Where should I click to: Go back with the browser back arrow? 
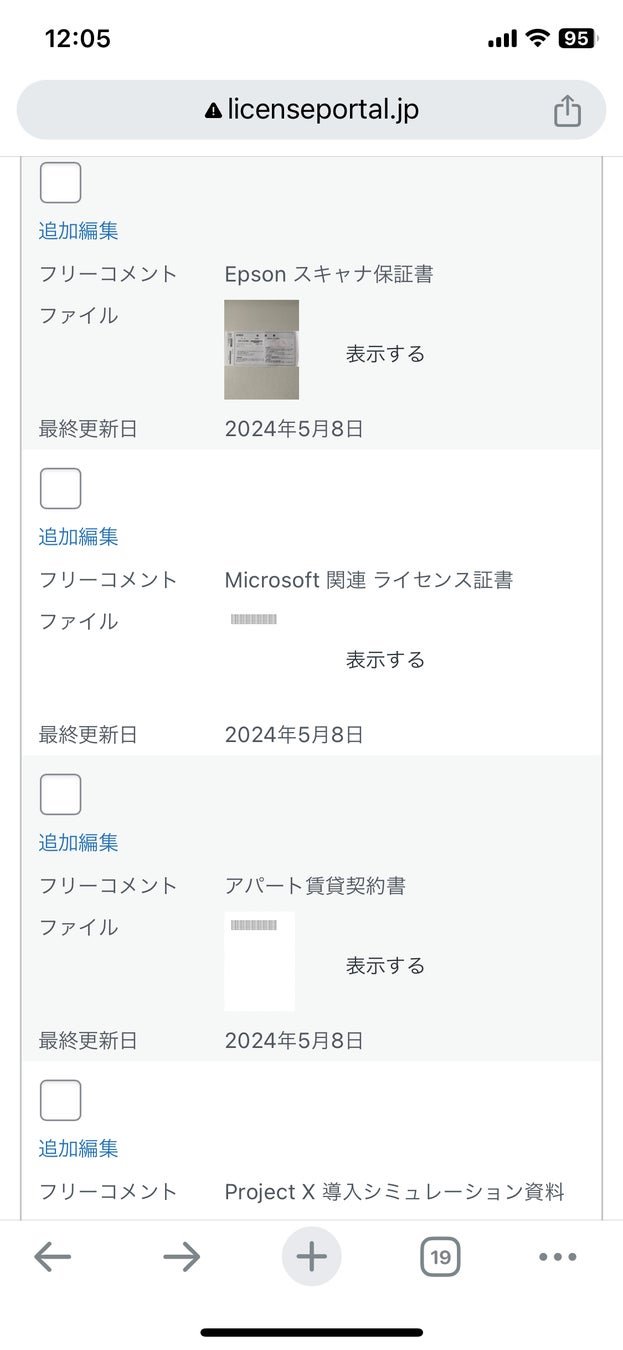[53, 1257]
